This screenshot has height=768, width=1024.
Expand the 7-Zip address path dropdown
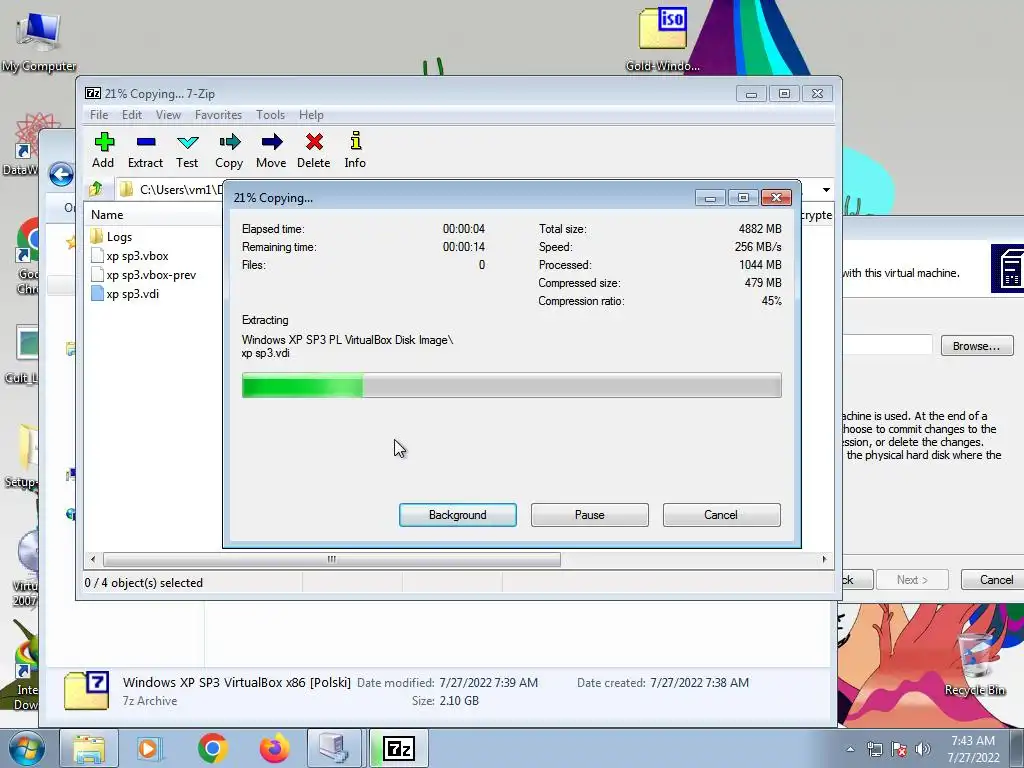pos(826,190)
